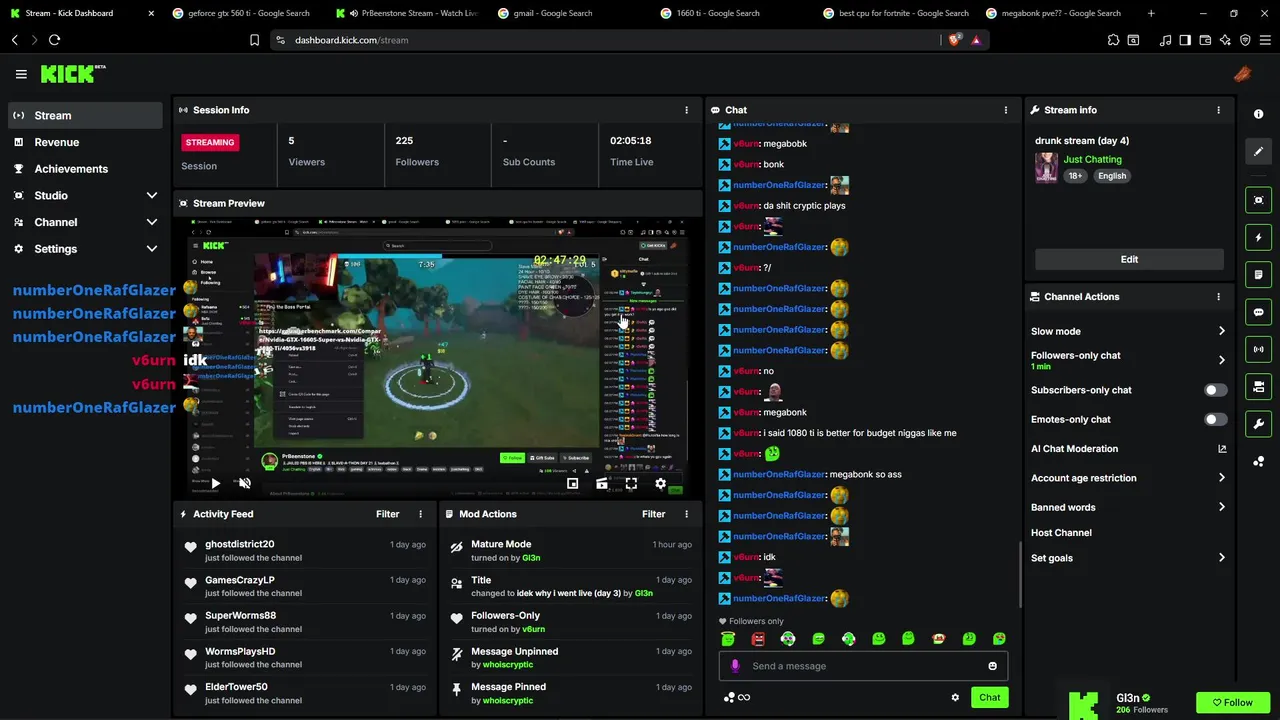This screenshot has height=720, width=1280.
Task: Click Host Channel action
Action: pos(1061,533)
